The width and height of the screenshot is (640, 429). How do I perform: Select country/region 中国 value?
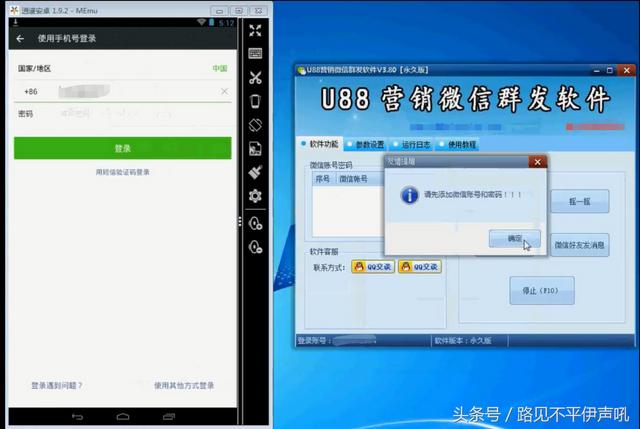220,69
